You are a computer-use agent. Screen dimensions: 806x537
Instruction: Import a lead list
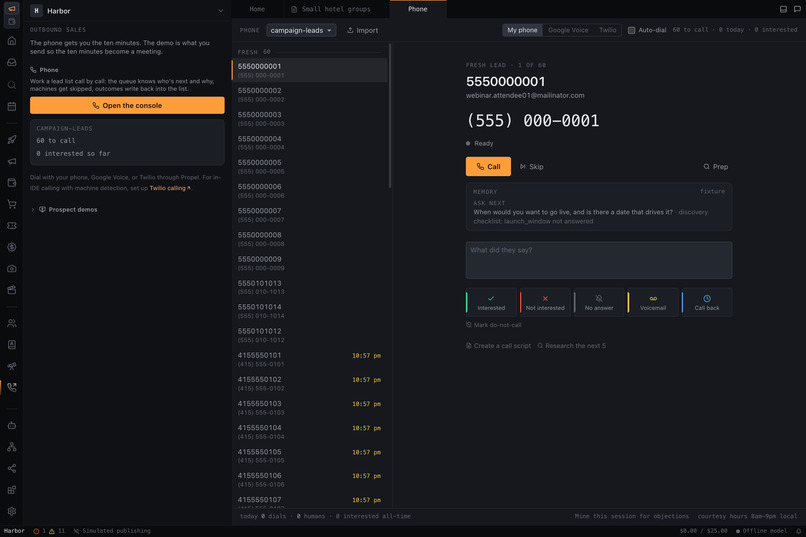[362, 30]
